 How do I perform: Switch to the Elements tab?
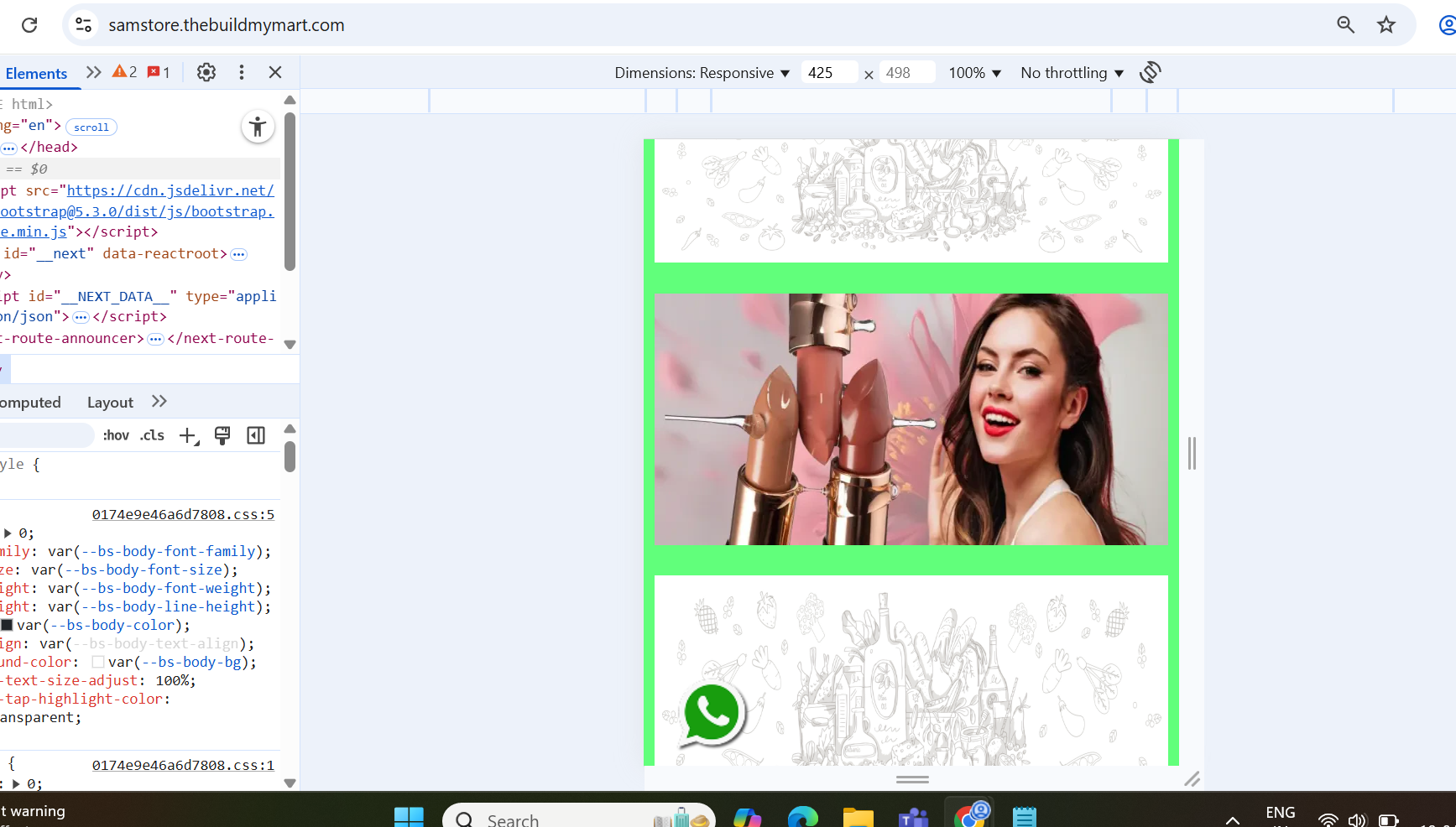(x=36, y=73)
